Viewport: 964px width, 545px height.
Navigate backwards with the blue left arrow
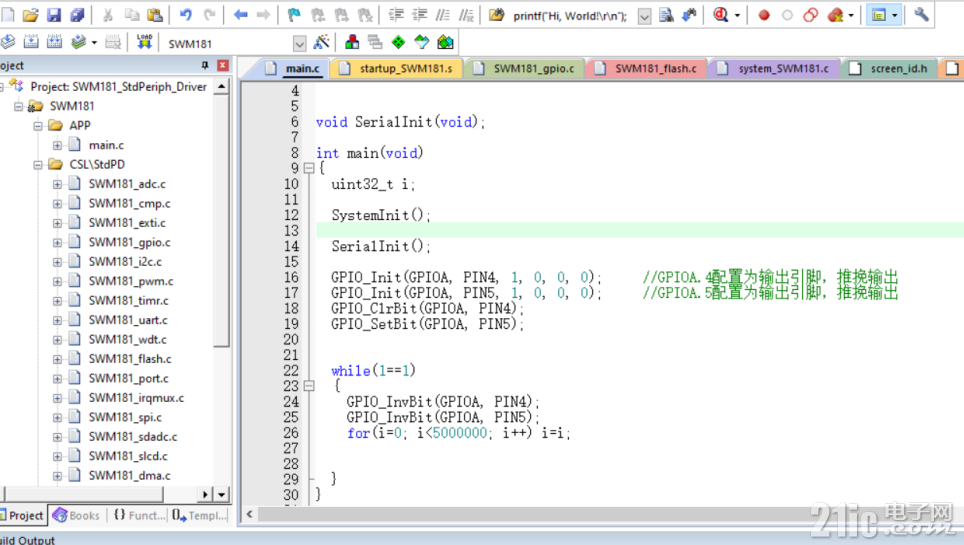pos(240,15)
